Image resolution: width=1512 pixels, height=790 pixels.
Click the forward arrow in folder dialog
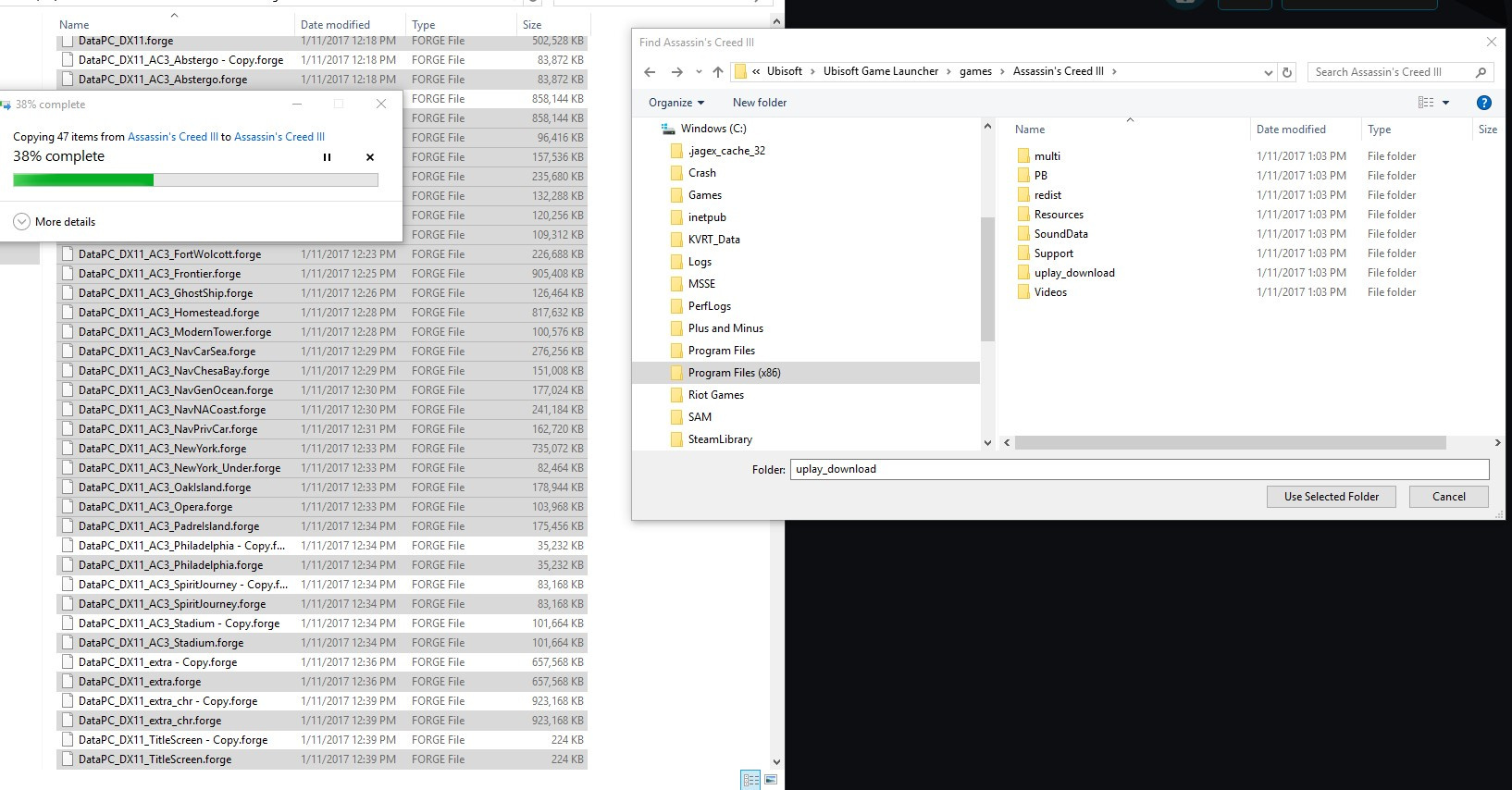(676, 72)
